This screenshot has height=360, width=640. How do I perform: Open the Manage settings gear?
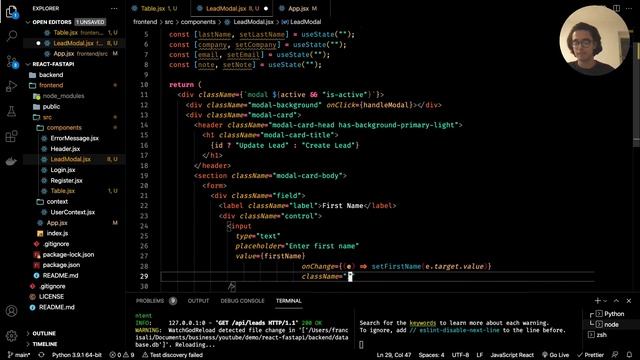coord(11,336)
